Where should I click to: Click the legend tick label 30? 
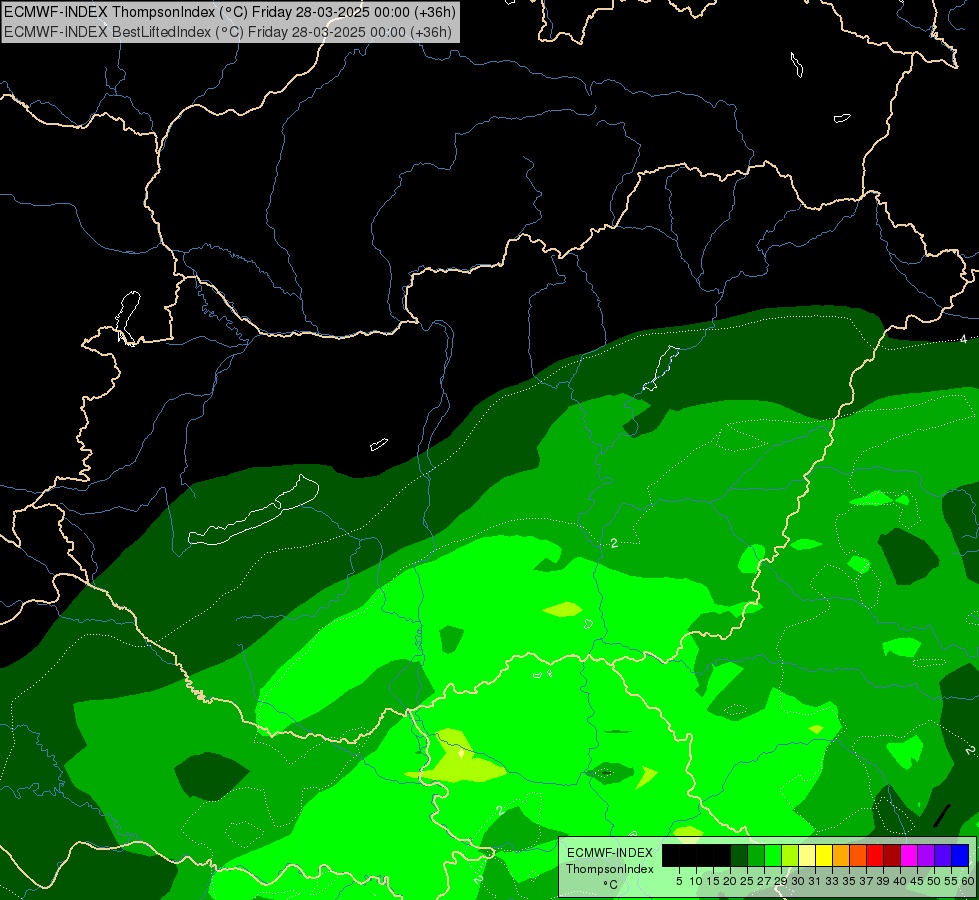[x=798, y=881]
